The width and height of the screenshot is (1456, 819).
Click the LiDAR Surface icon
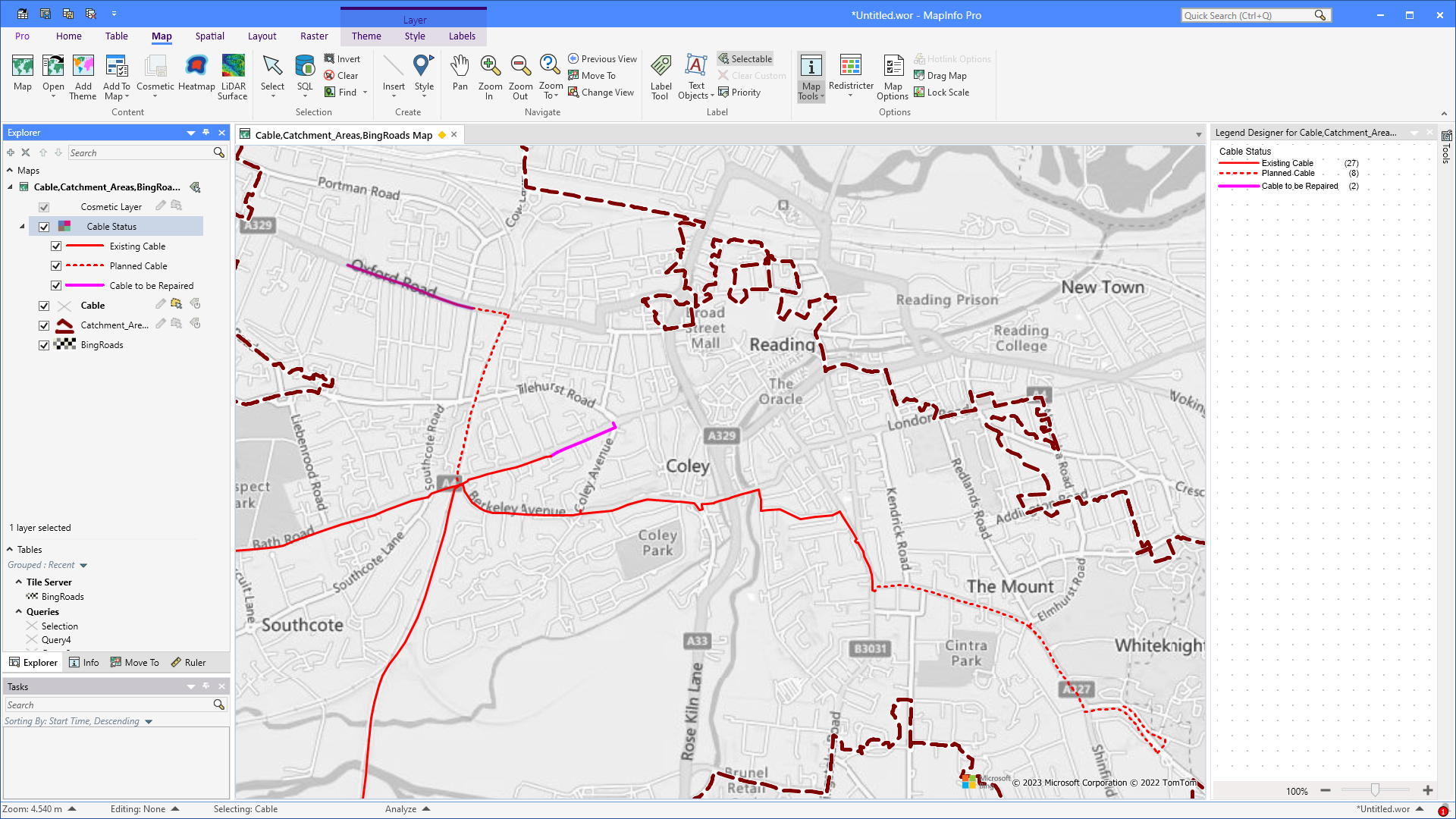click(233, 76)
